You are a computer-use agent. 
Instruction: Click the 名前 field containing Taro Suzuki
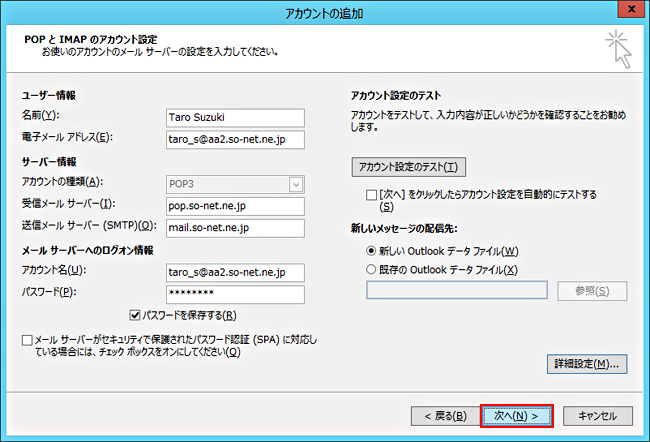(x=236, y=116)
